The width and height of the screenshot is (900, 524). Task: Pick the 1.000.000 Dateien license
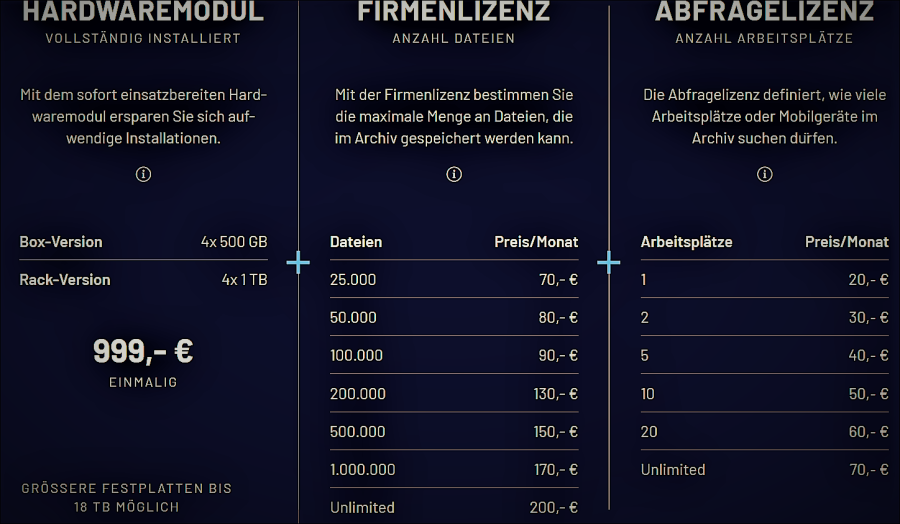coord(454,469)
